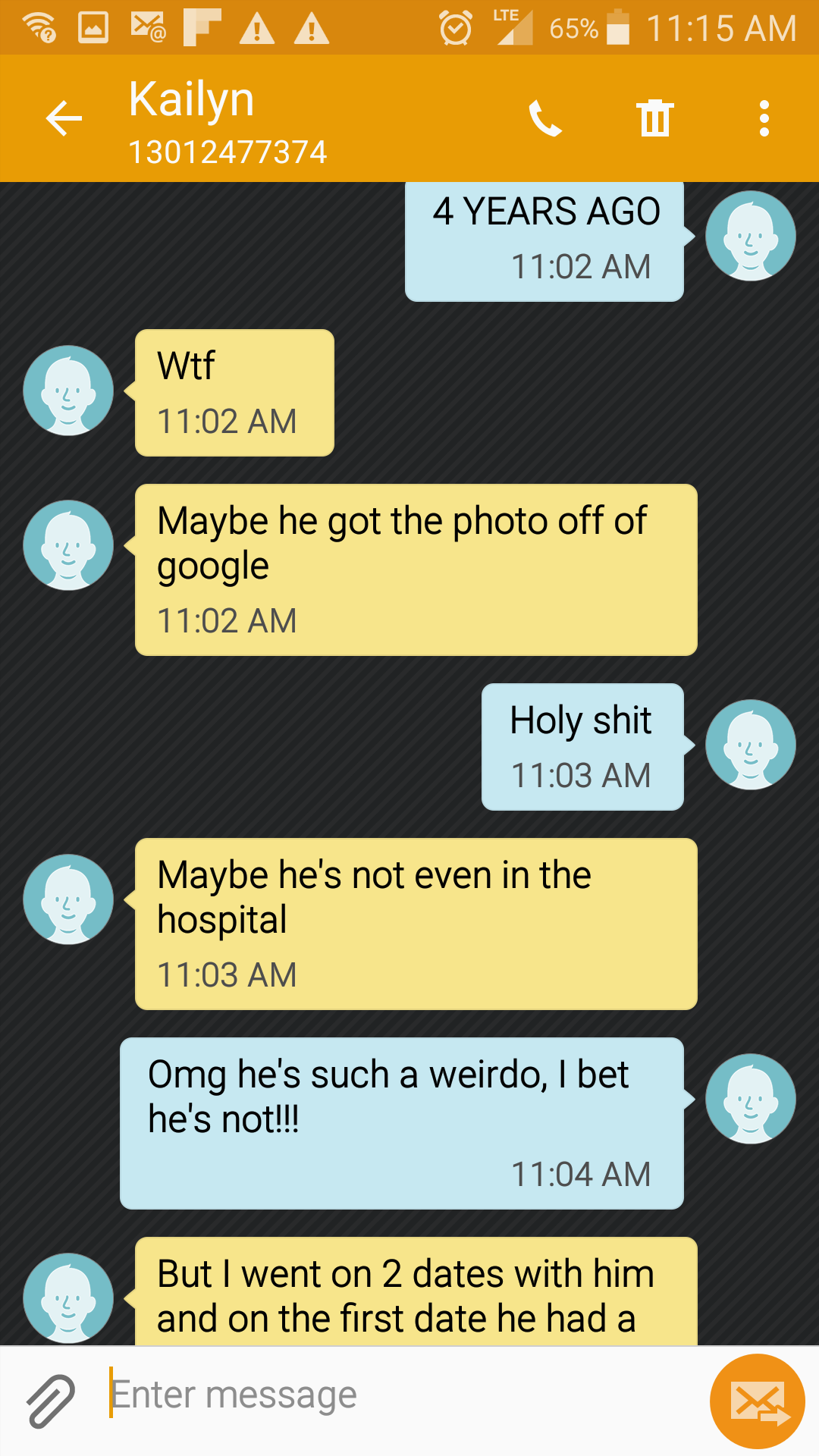This screenshot has height=1456, width=819.
Task: Tap the photo off of google message
Action: pyautogui.click(x=416, y=570)
